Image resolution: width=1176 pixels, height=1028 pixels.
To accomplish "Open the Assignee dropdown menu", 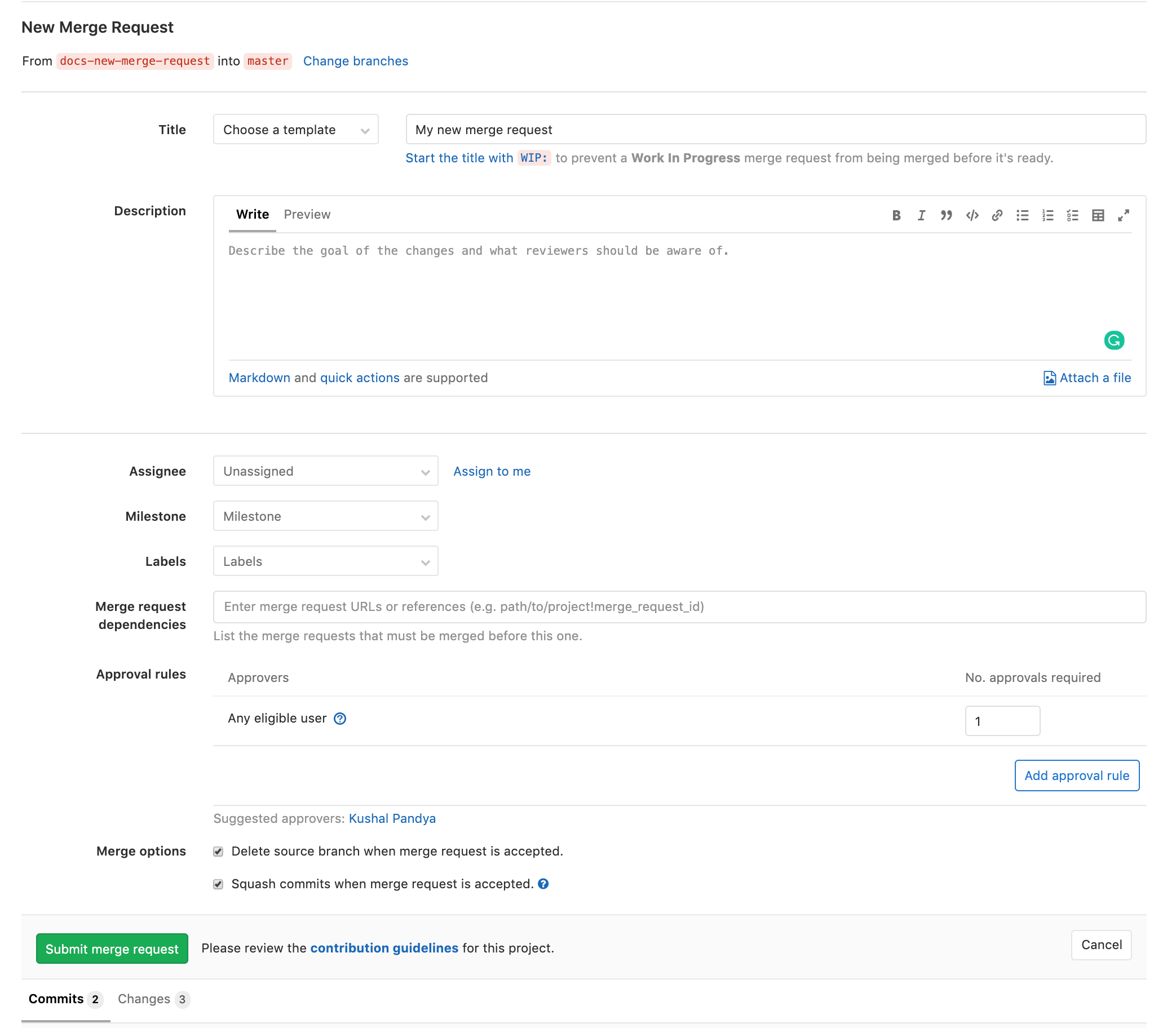I will point(325,470).
